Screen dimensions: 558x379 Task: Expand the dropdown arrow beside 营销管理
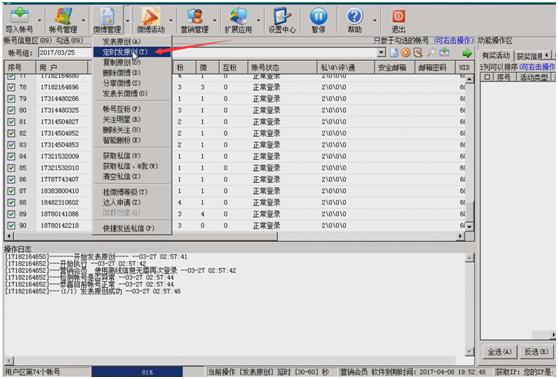pyautogui.click(x=215, y=21)
